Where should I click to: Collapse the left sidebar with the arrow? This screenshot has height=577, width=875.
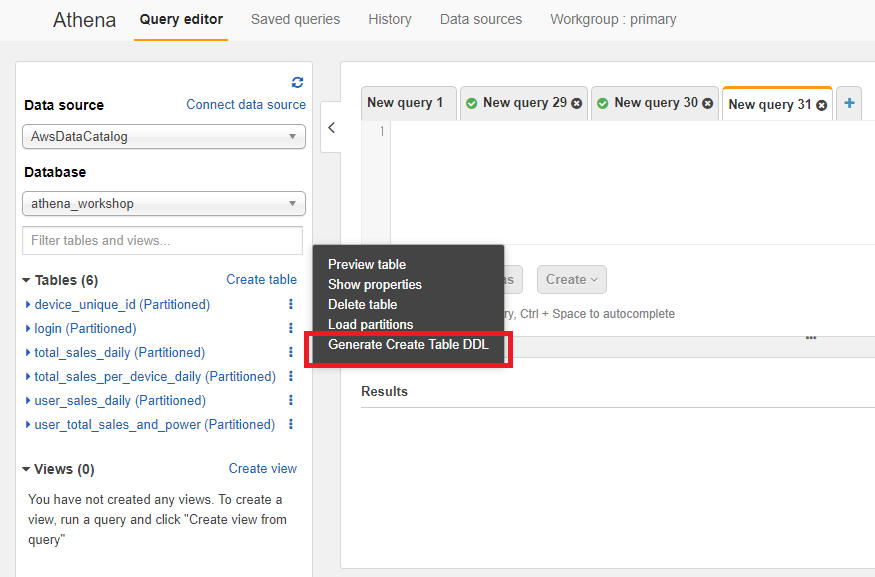click(331, 128)
